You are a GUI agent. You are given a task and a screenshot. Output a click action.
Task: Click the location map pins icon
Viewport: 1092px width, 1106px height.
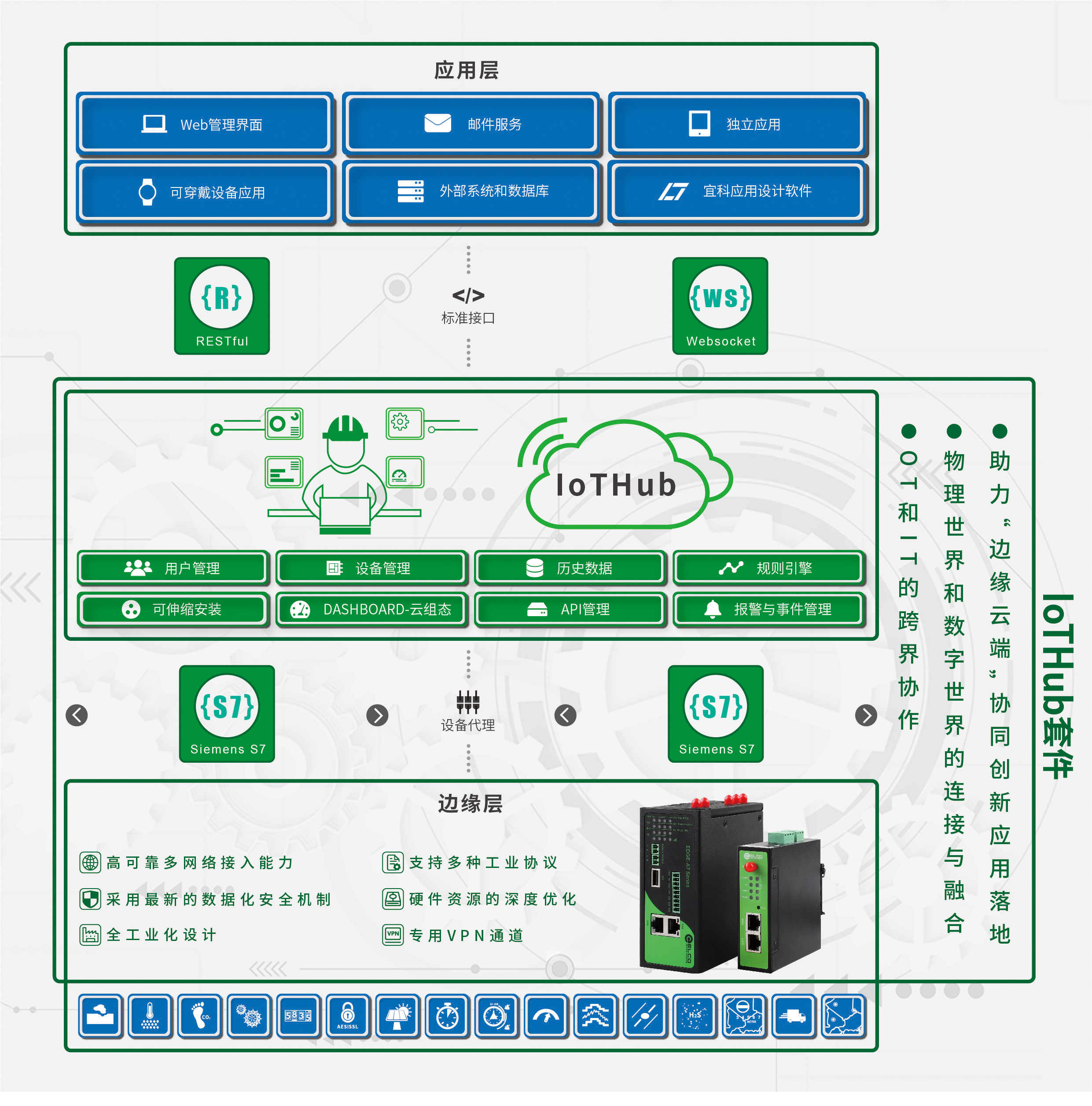click(x=843, y=1016)
